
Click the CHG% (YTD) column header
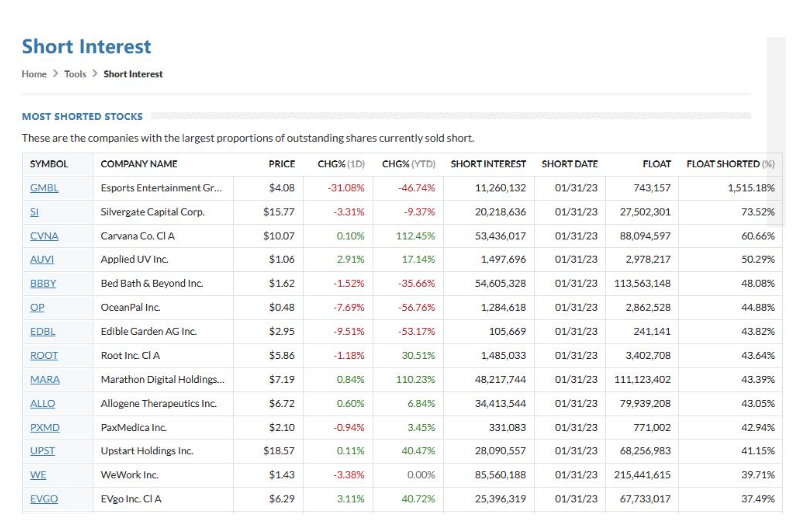click(409, 164)
